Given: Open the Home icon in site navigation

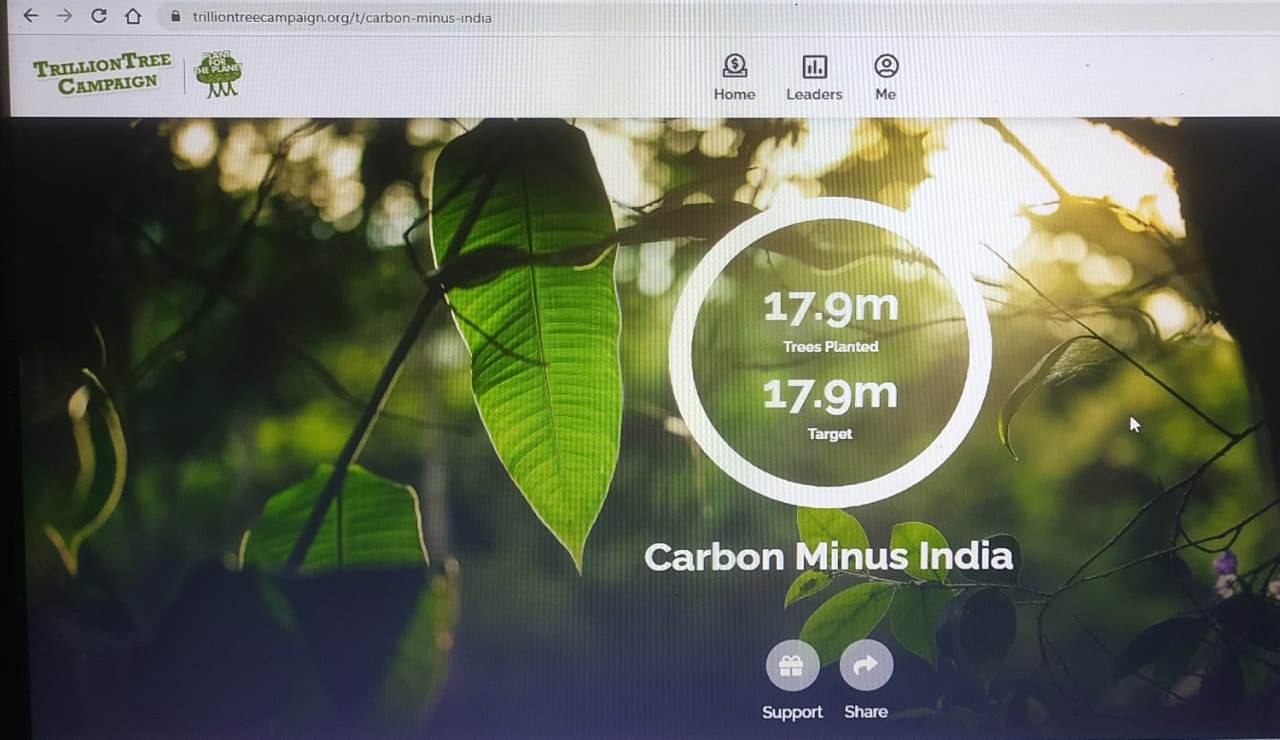Looking at the screenshot, I should [735, 66].
